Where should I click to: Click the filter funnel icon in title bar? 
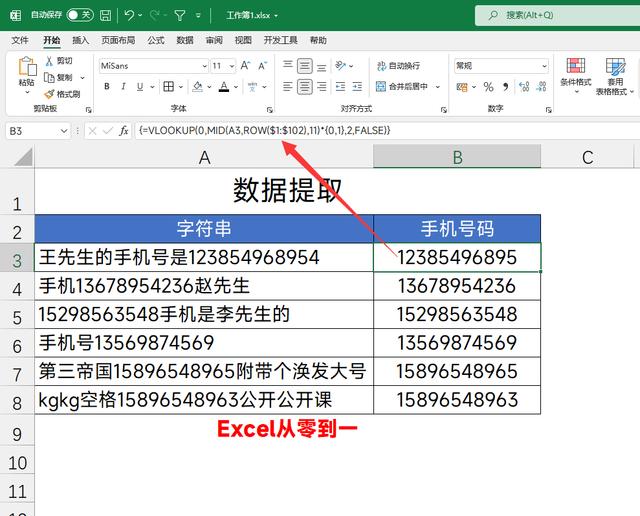[180, 16]
